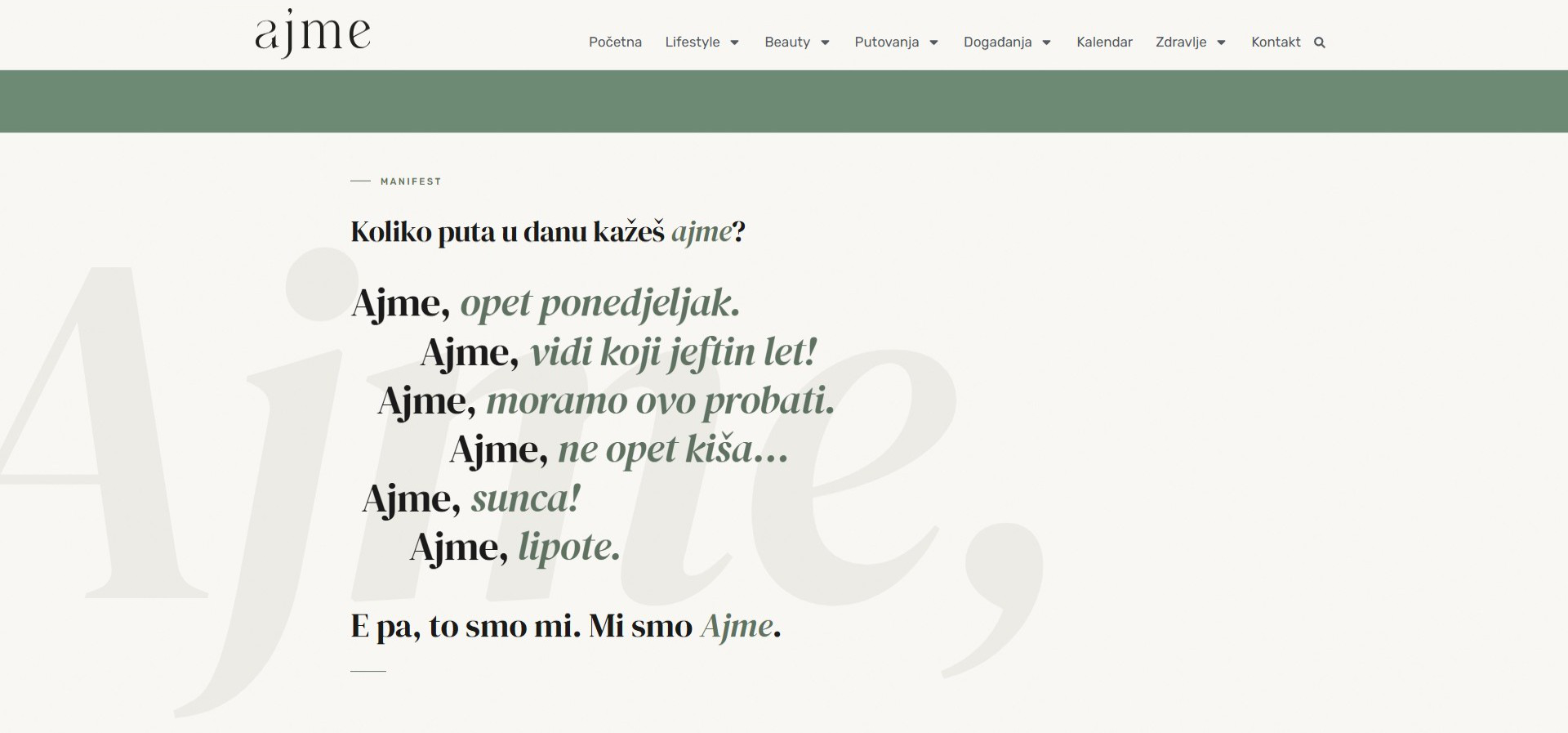
Task: Click the text 'E pa, to smo mi. Mi smo Ajme.'
Action: click(566, 626)
